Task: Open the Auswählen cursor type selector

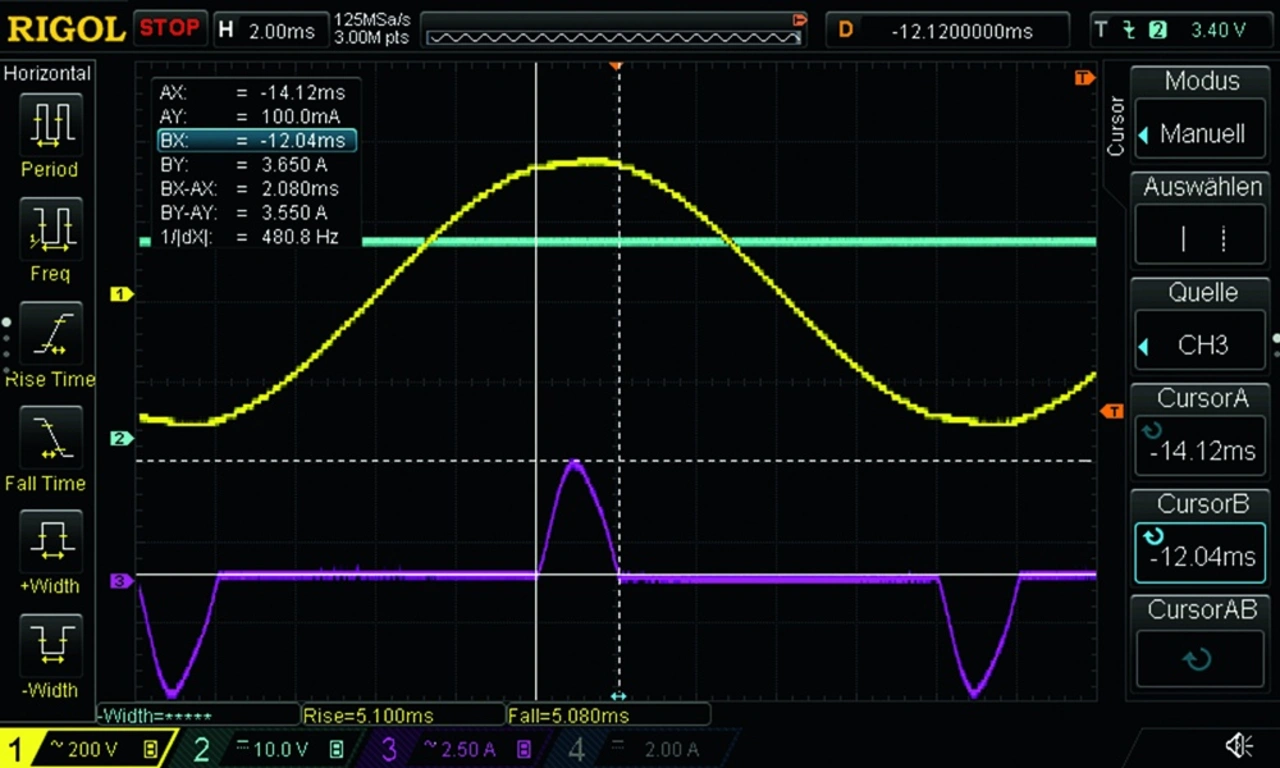Action: 1202,238
